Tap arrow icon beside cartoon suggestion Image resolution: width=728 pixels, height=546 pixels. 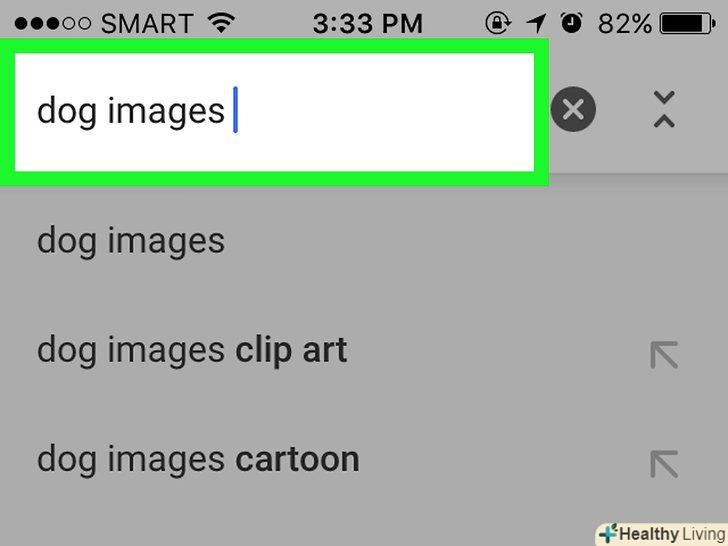[x=664, y=463]
